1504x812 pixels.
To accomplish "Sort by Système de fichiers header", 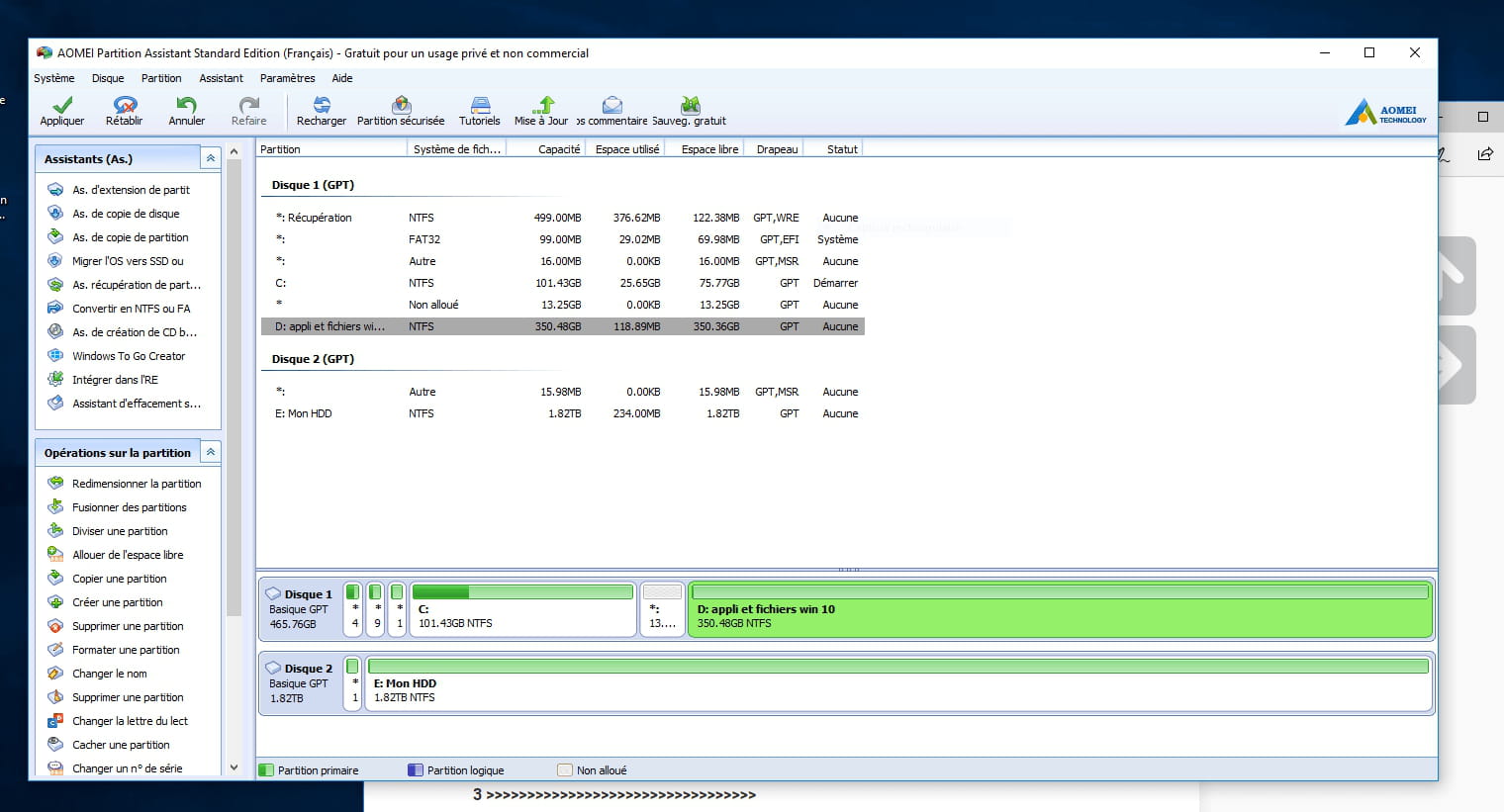I will (x=457, y=149).
